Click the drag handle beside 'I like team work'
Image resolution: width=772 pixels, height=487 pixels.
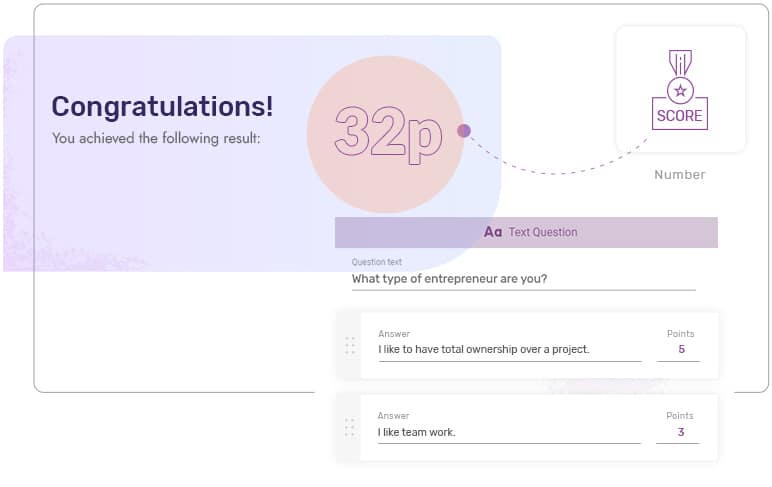coord(349,427)
